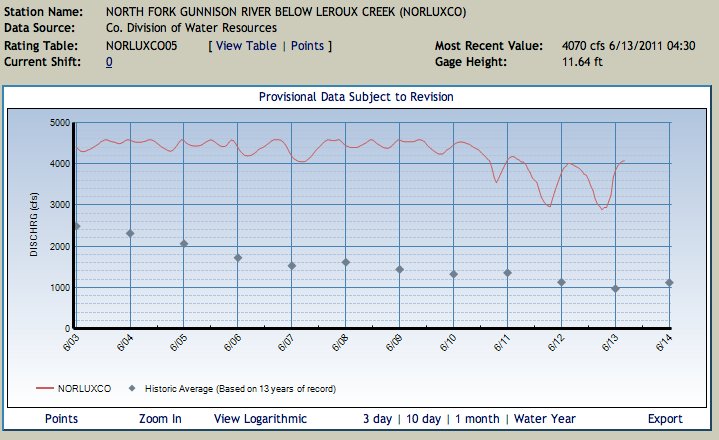Screen dimensions: 719x440
Task: Select the 10 day time range
Action: click(425, 419)
